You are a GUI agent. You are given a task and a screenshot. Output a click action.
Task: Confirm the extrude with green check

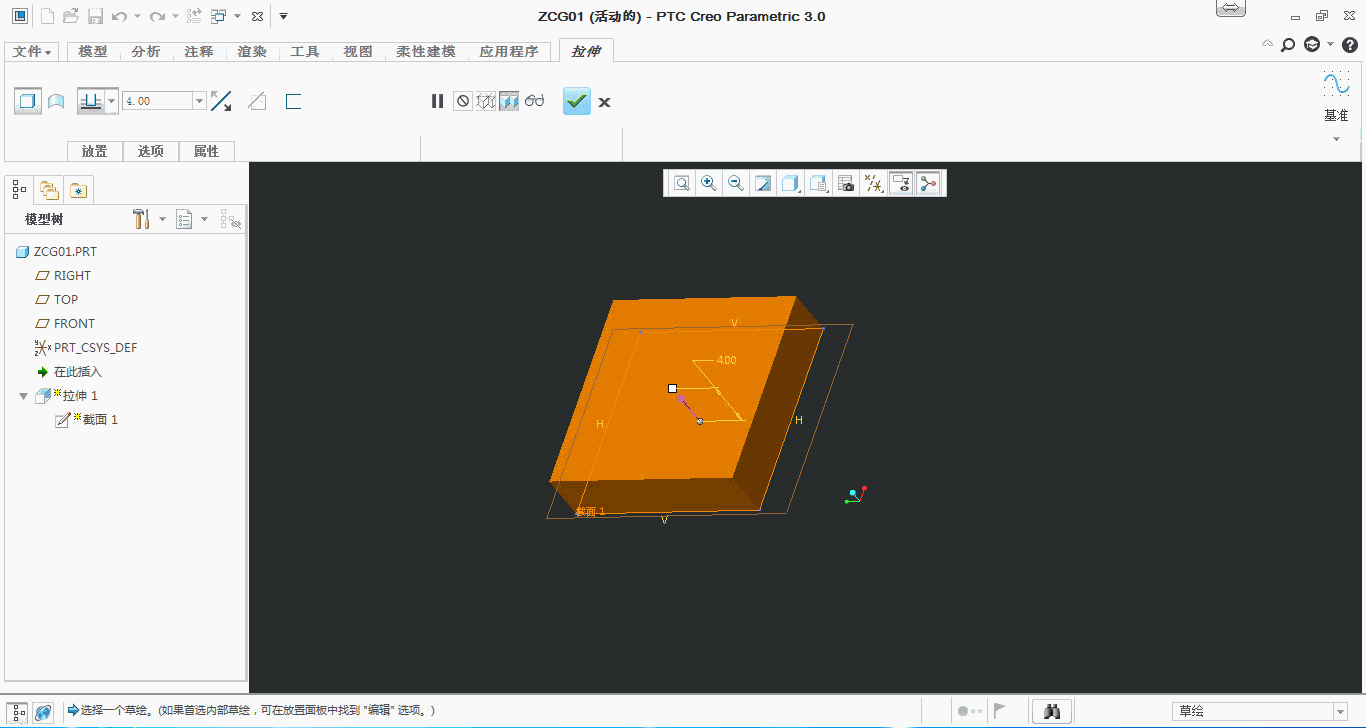tap(577, 101)
